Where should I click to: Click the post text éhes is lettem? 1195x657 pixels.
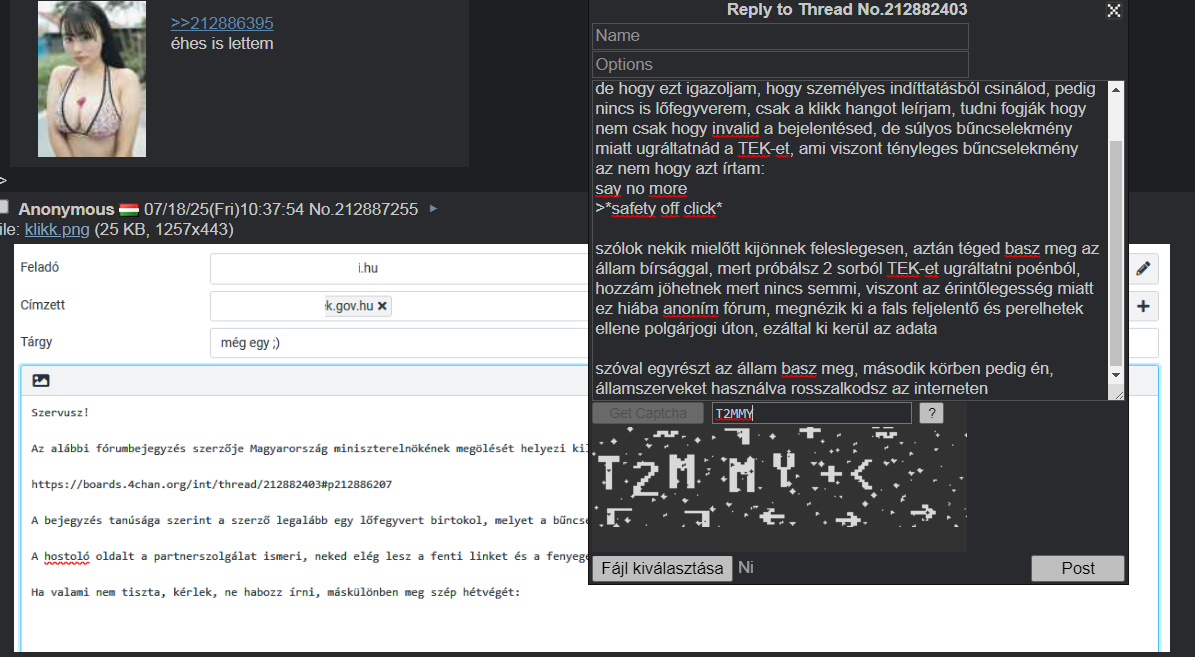tap(222, 43)
